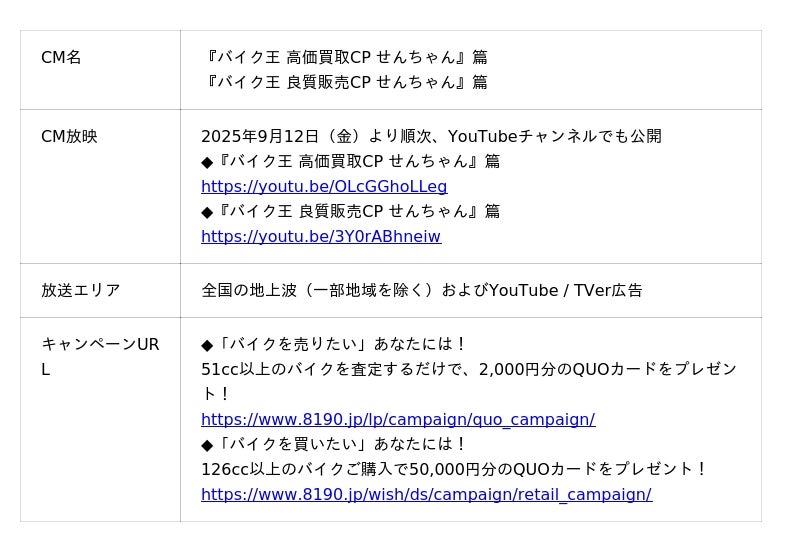Image resolution: width=800 pixels, height=552 pixels.
Task: Click the 「バイクを買いたい」 heading line
Action: coord(334,445)
